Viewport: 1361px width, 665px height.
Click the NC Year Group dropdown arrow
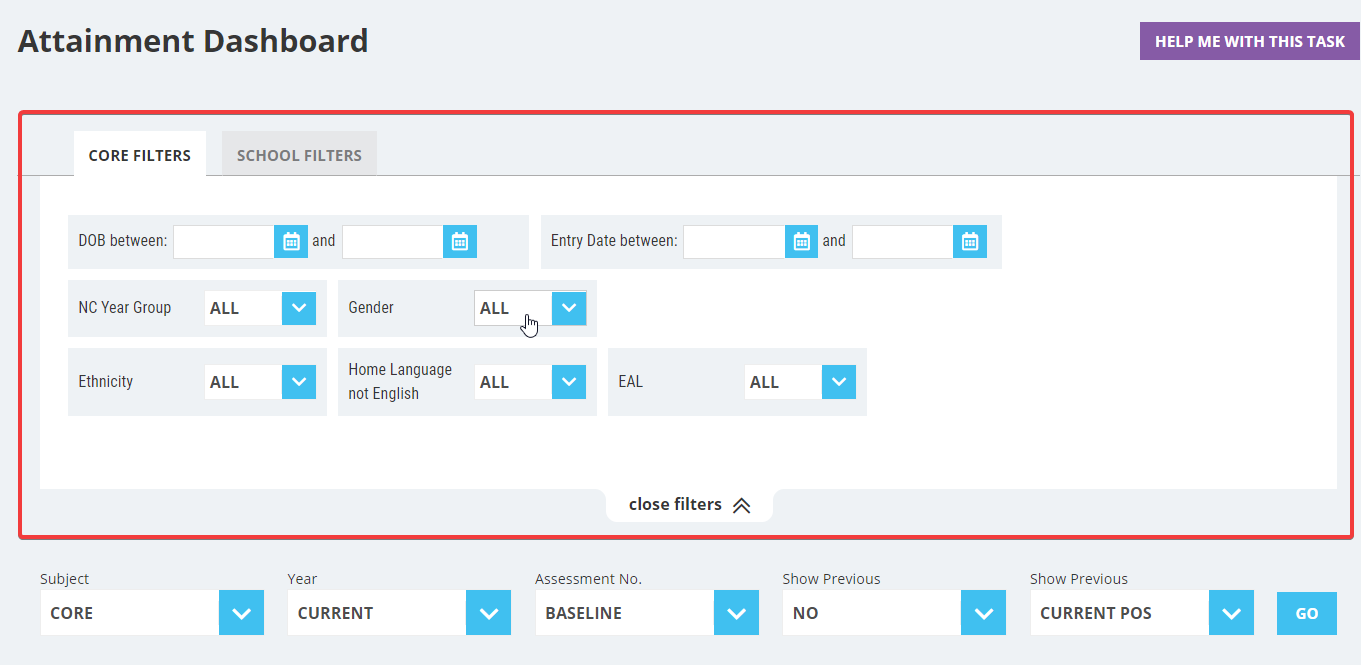(297, 308)
